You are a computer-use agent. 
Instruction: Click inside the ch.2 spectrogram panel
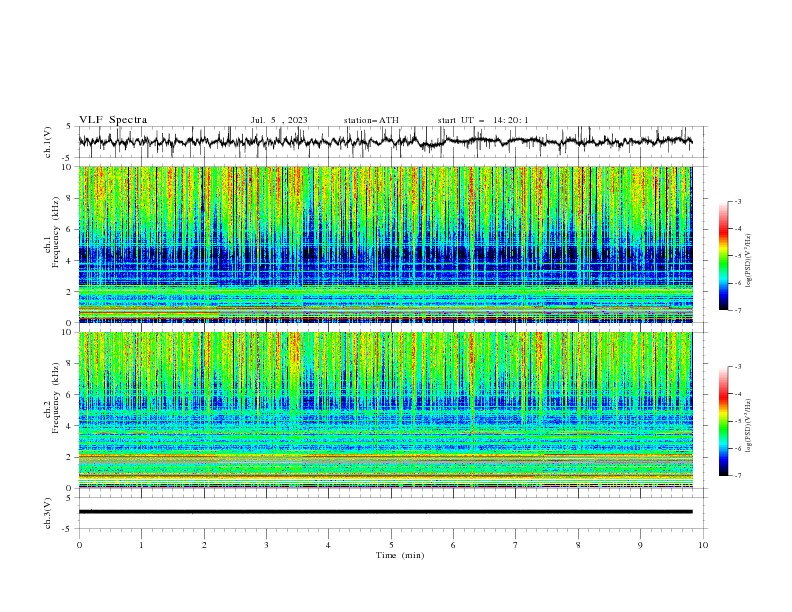pyautogui.click(x=385, y=410)
